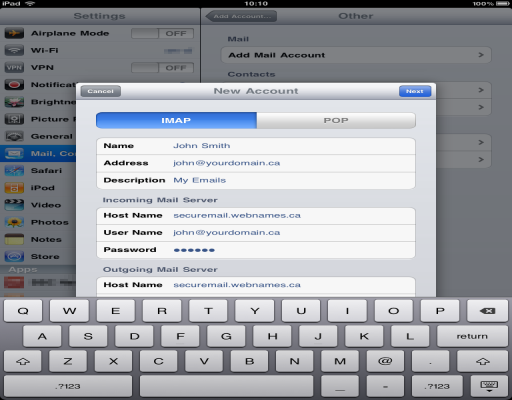Viewport: 512px width, 400px height.
Task: Toggle the VPN OFF switch
Action: point(162,68)
